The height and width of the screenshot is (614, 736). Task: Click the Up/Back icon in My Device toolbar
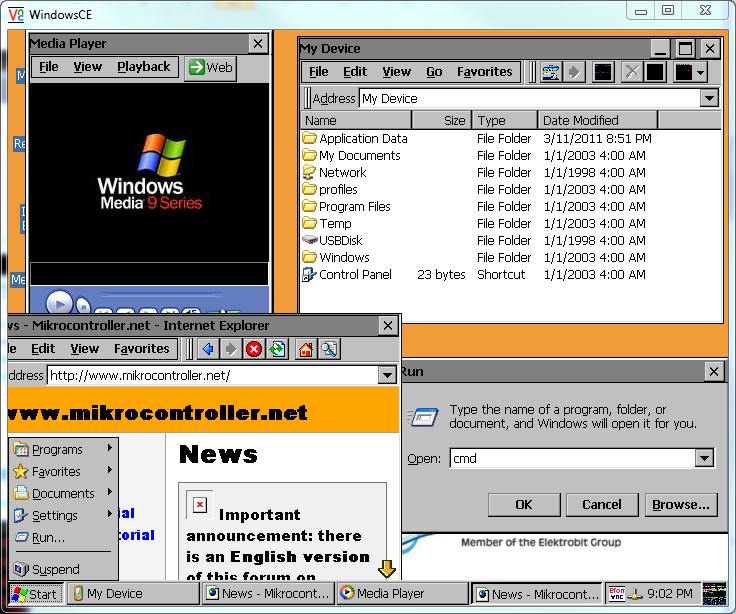pyautogui.click(x=551, y=72)
